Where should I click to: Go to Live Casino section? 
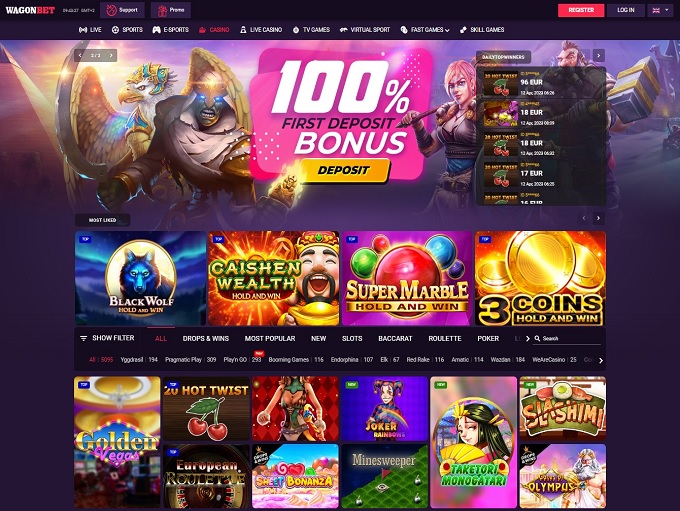pyautogui.click(x=261, y=30)
